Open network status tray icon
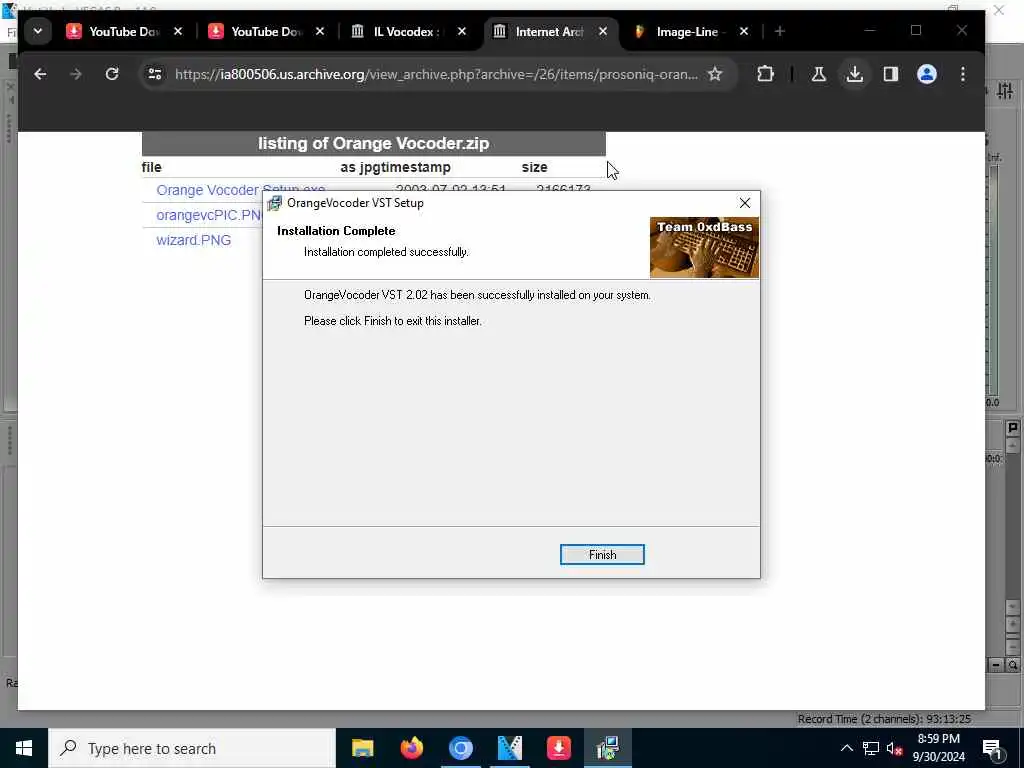 (x=871, y=748)
